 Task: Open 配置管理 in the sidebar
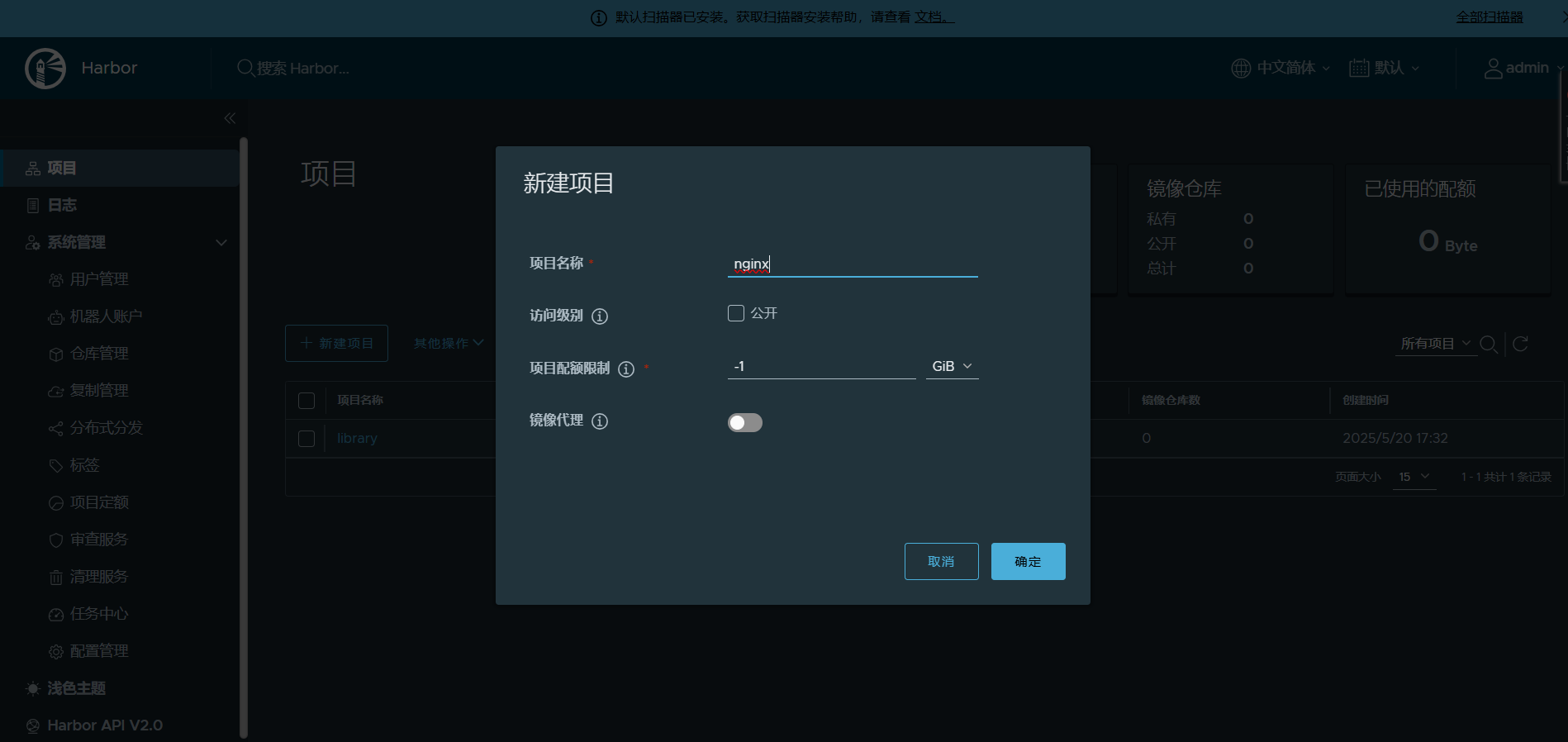[x=99, y=651]
